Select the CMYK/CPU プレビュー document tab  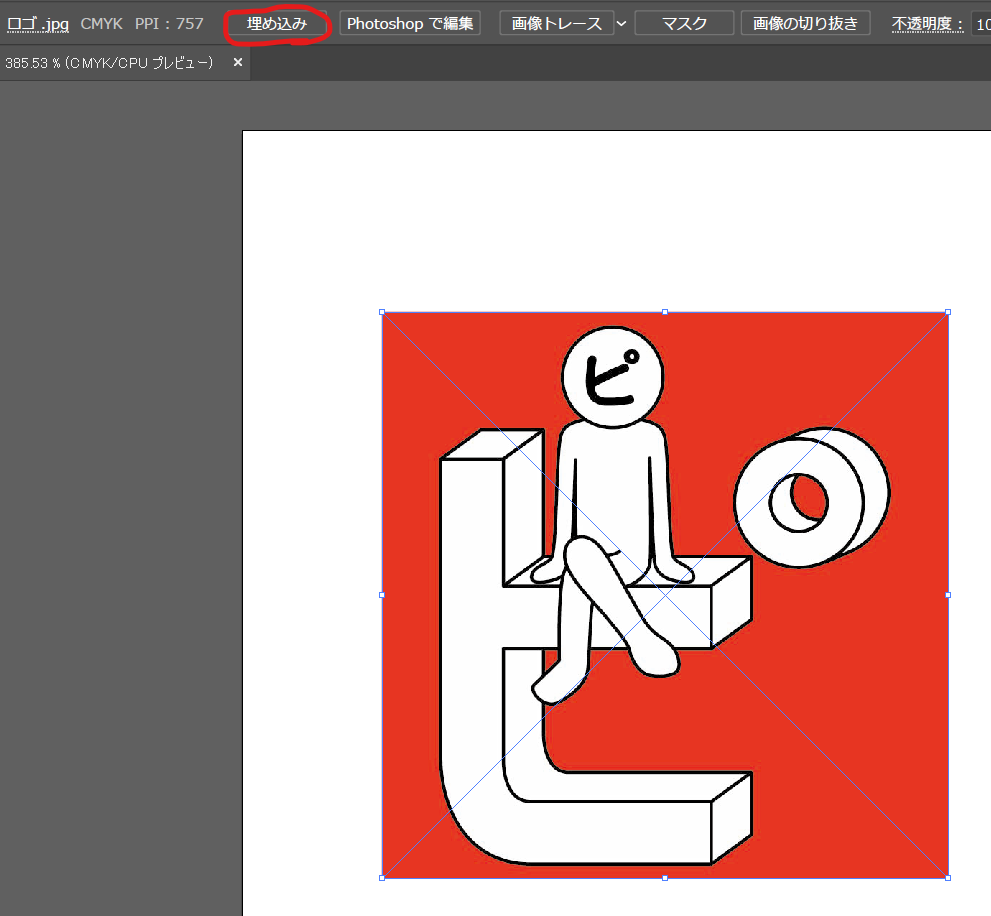coord(125,63)
